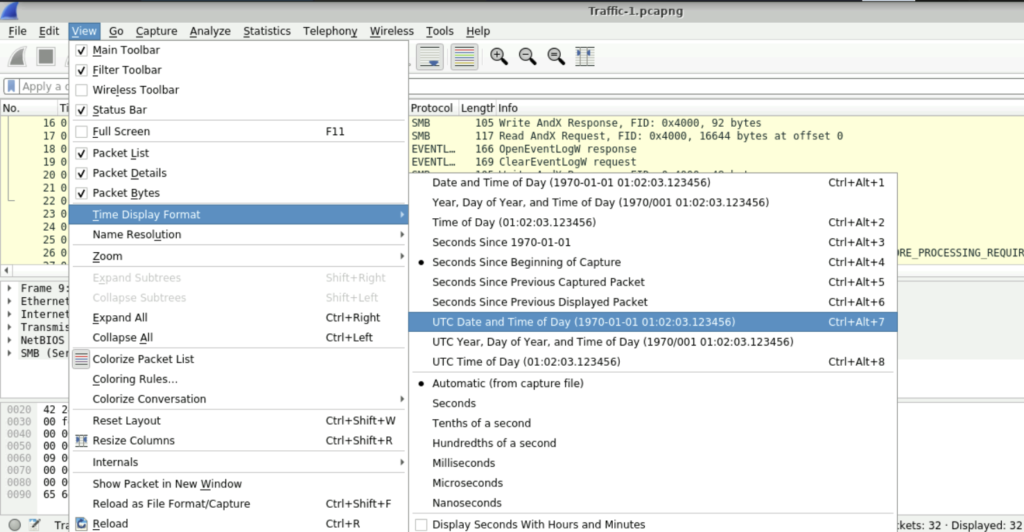The image size is (1024, 532).
Task: Enable the Wireless Toolbar checkbox
Action: tap(82, 90)
